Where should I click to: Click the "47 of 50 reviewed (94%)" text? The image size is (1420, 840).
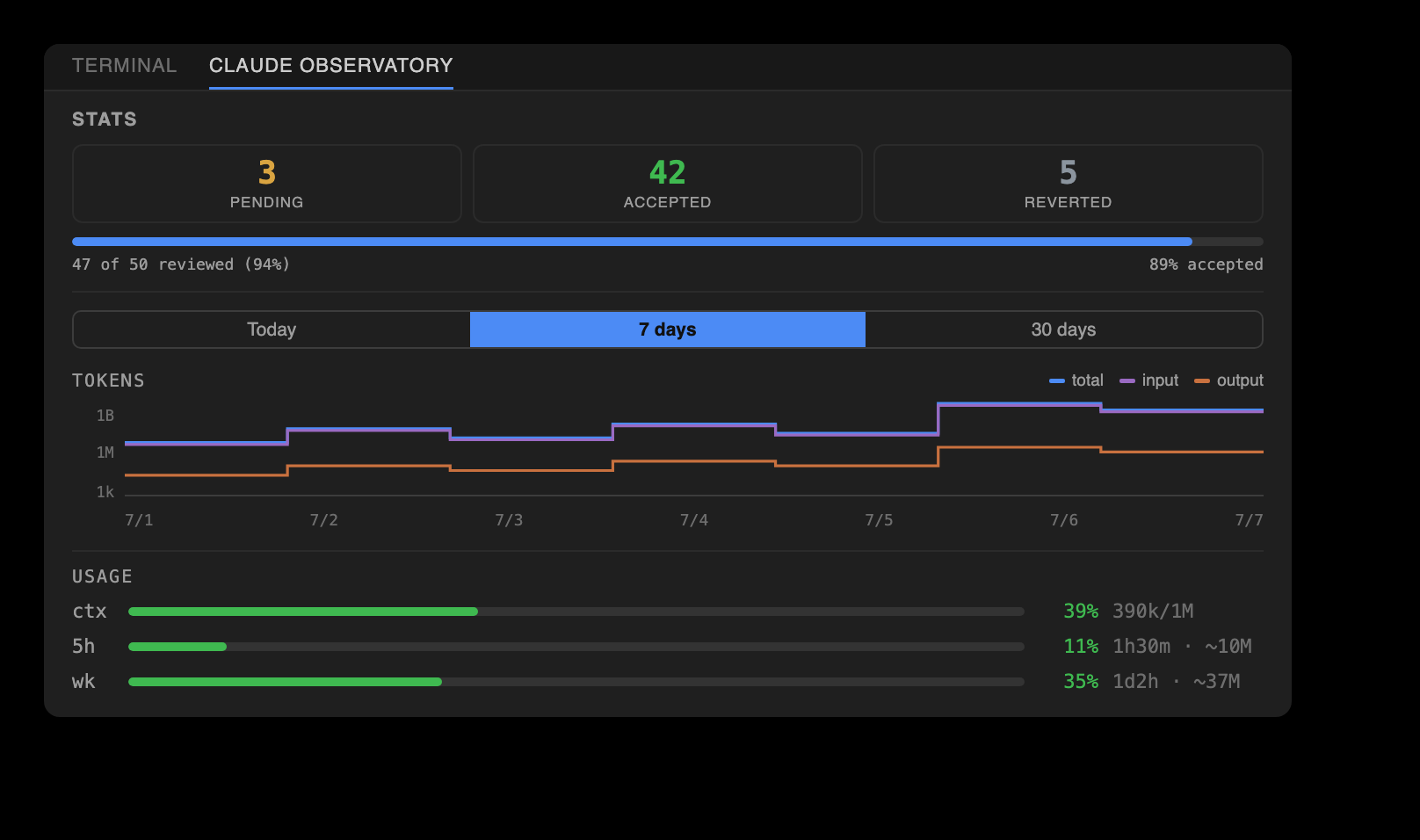(x=181, y=264)
